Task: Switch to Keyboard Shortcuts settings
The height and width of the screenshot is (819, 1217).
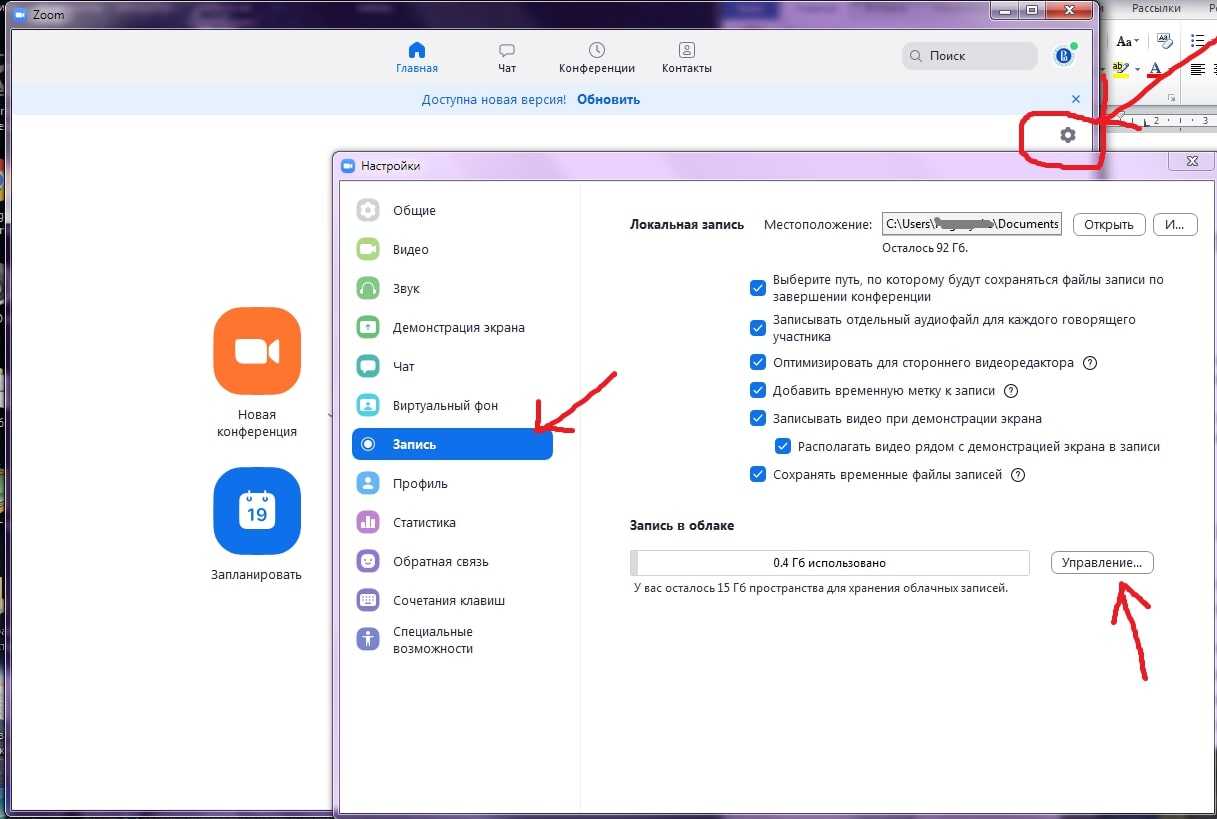Action: pyautogui.click(x=448, y=601)
